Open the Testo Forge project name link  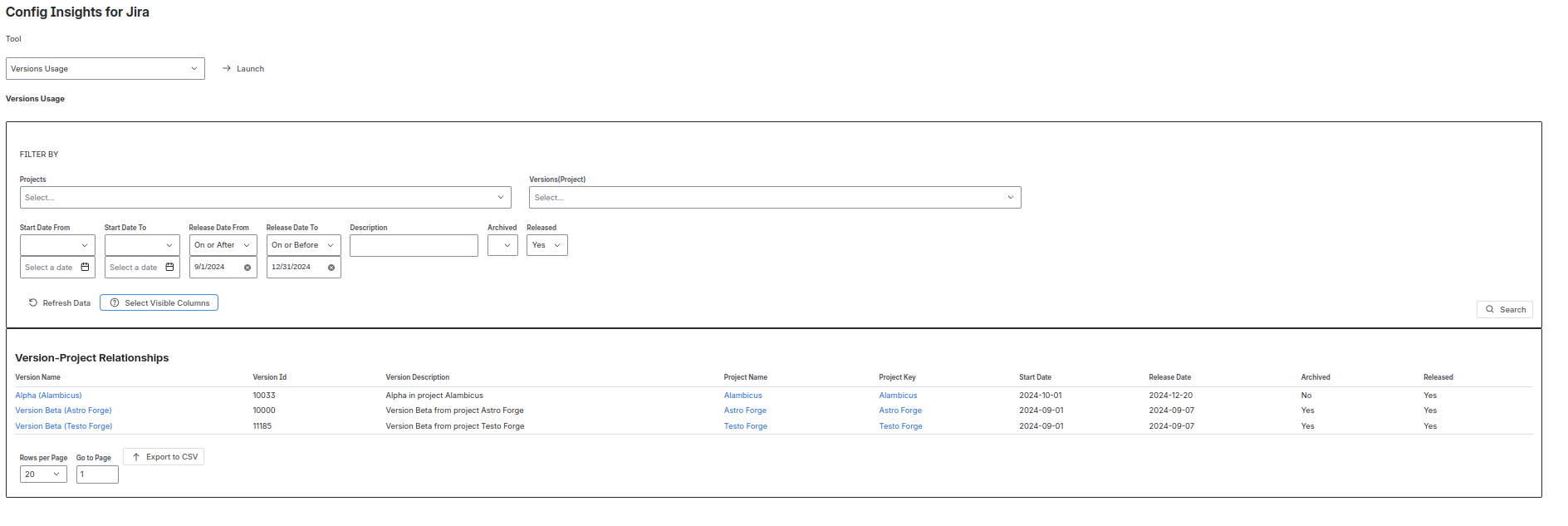(745, 426)
